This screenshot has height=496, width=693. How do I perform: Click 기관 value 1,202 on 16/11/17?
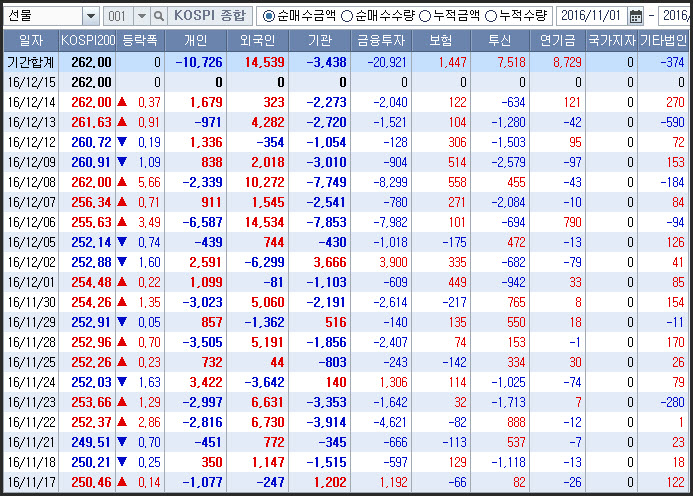[x=330, y=483]
